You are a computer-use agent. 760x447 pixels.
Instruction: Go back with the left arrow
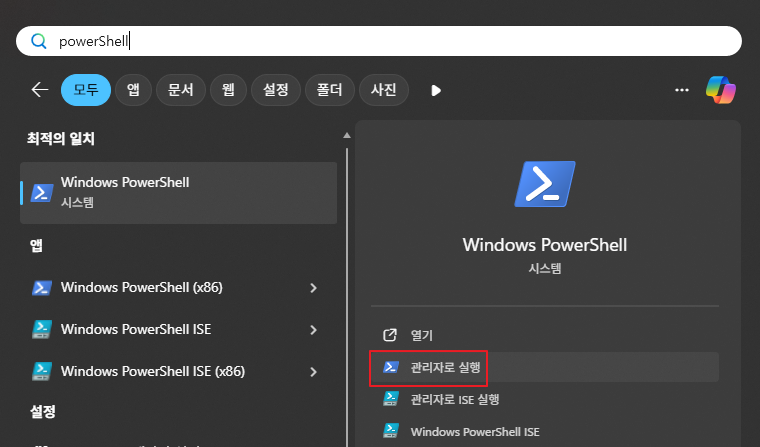tap(40, 90)
